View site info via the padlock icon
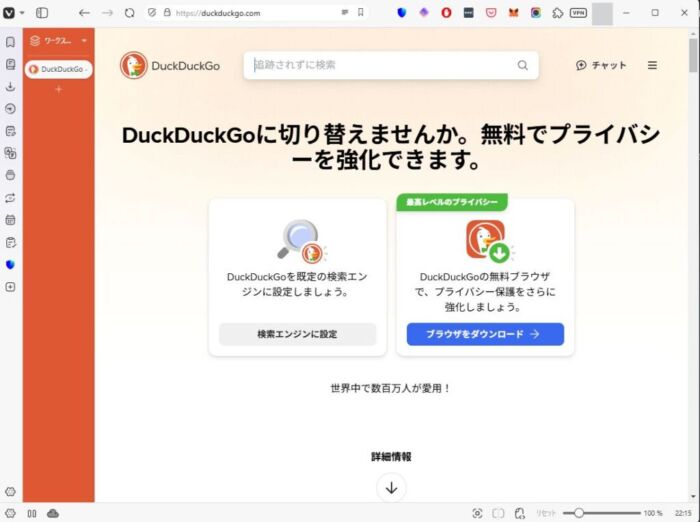The width and height of the screenshot is (700, 522). (167, 13)
